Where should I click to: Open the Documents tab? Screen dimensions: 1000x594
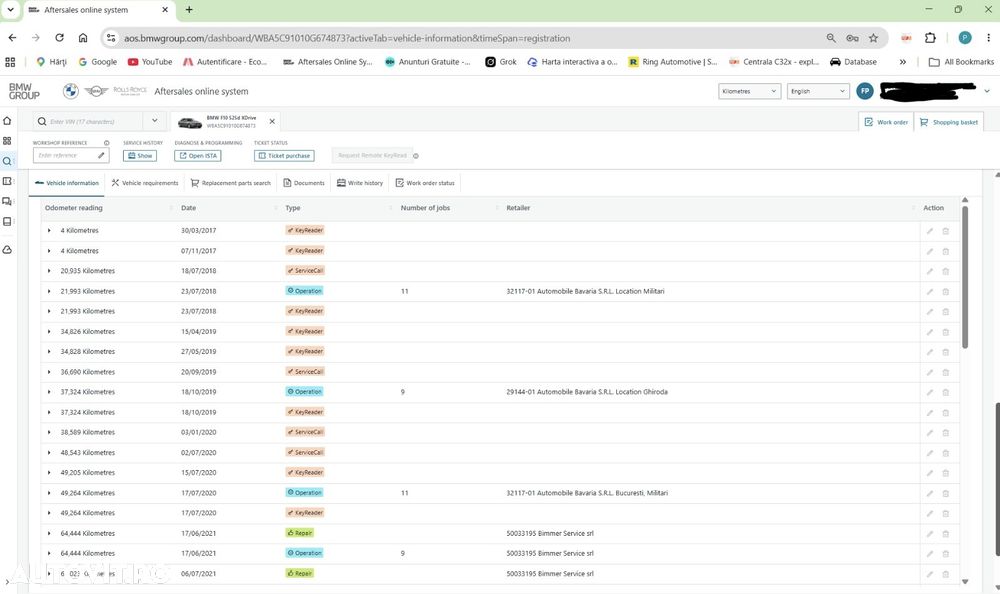click(304, 183)
